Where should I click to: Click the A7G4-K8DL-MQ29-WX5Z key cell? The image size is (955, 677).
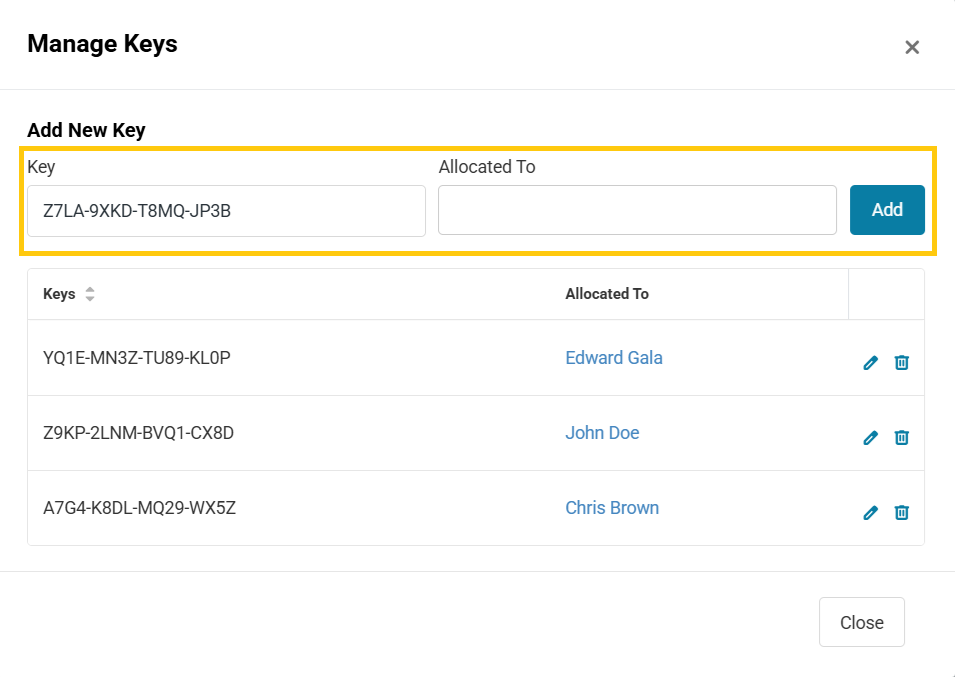pyautogui.click(x=139, y=507)
